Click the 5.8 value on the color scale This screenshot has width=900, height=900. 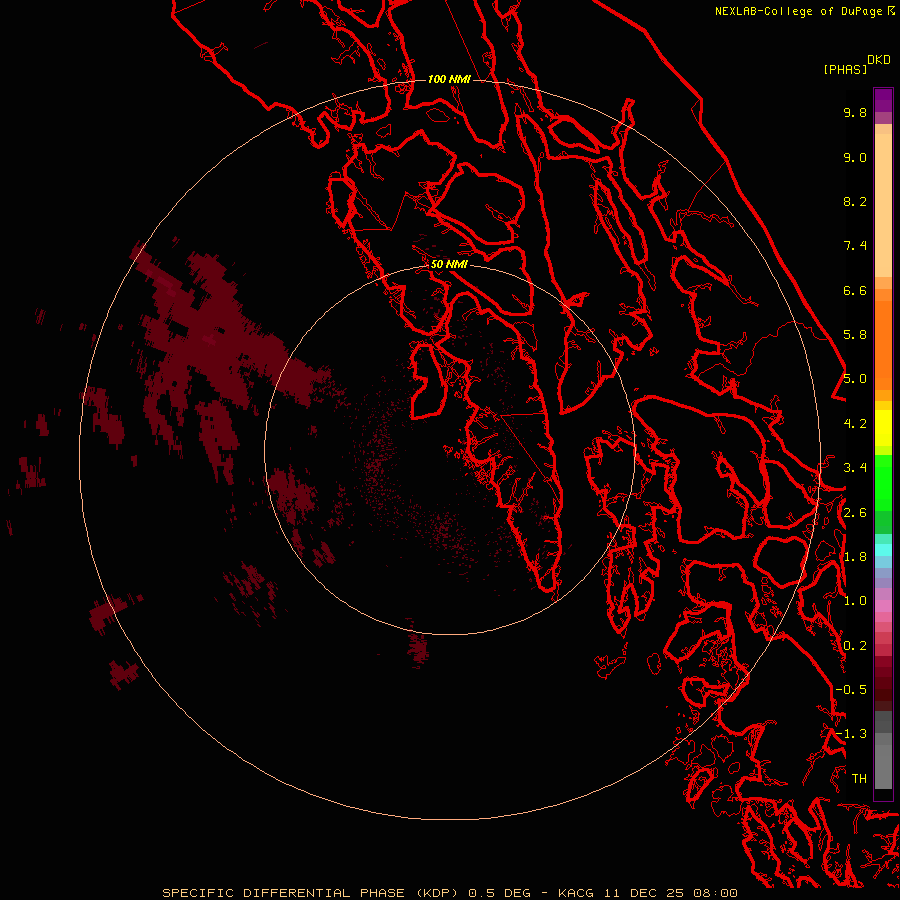click(x=855, y=335)
